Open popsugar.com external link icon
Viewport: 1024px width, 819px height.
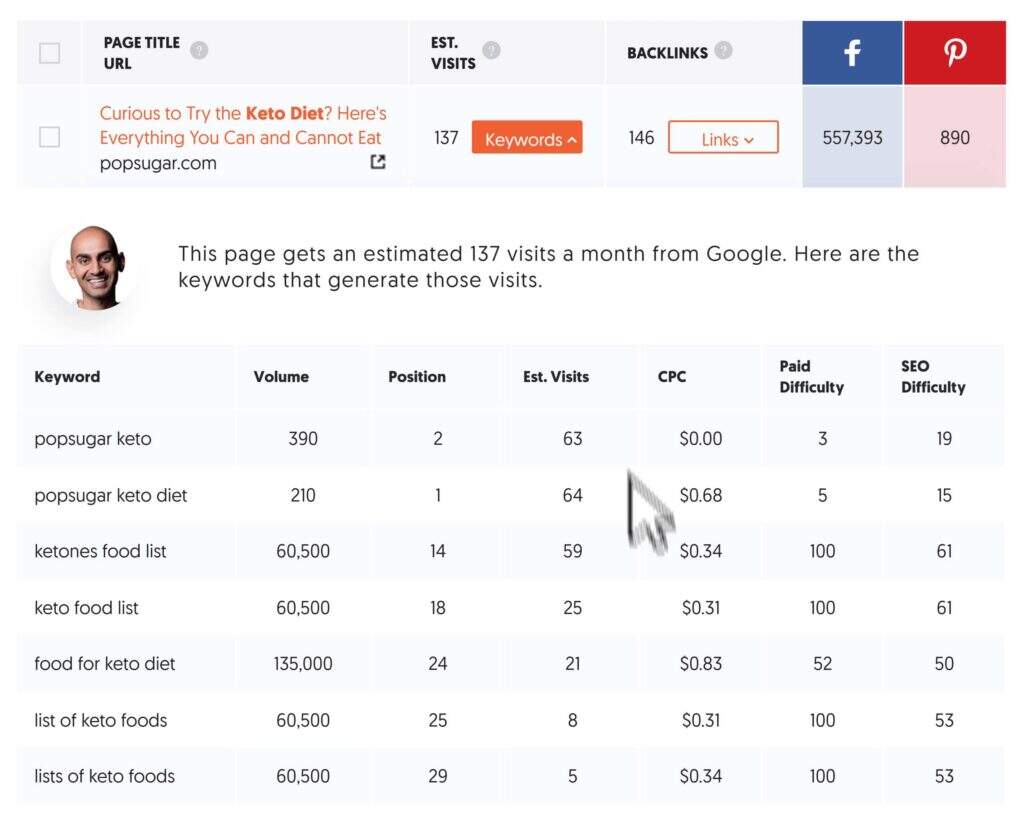click(x=377, y=162)
